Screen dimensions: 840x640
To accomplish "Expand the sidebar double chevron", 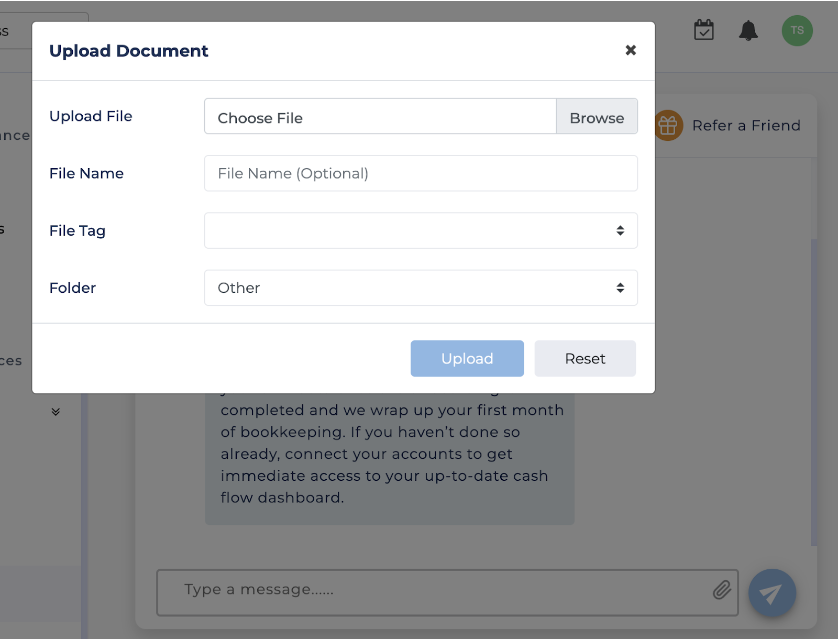I will click(x=56, y=411).
